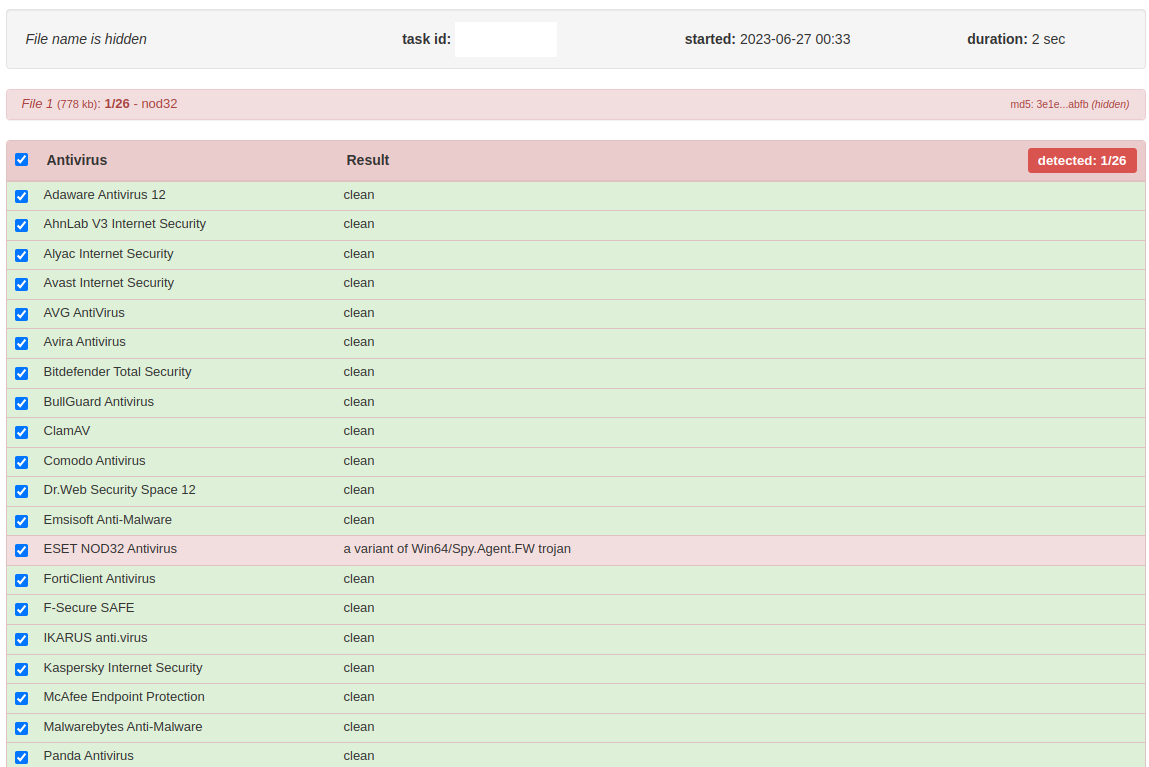Select the 'Avast Internet Security' name
The height and width of the screenshot is (767, 1149).
tap(108, 284)
